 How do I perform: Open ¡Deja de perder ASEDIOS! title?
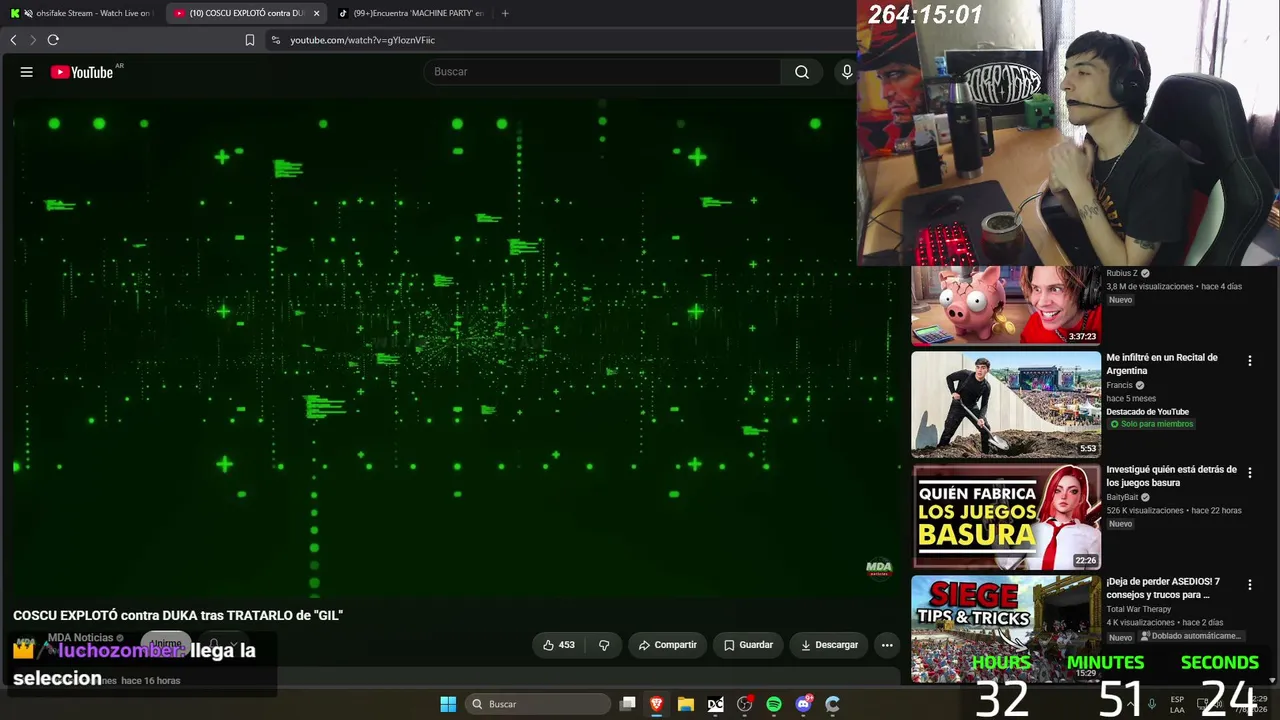1163,588
